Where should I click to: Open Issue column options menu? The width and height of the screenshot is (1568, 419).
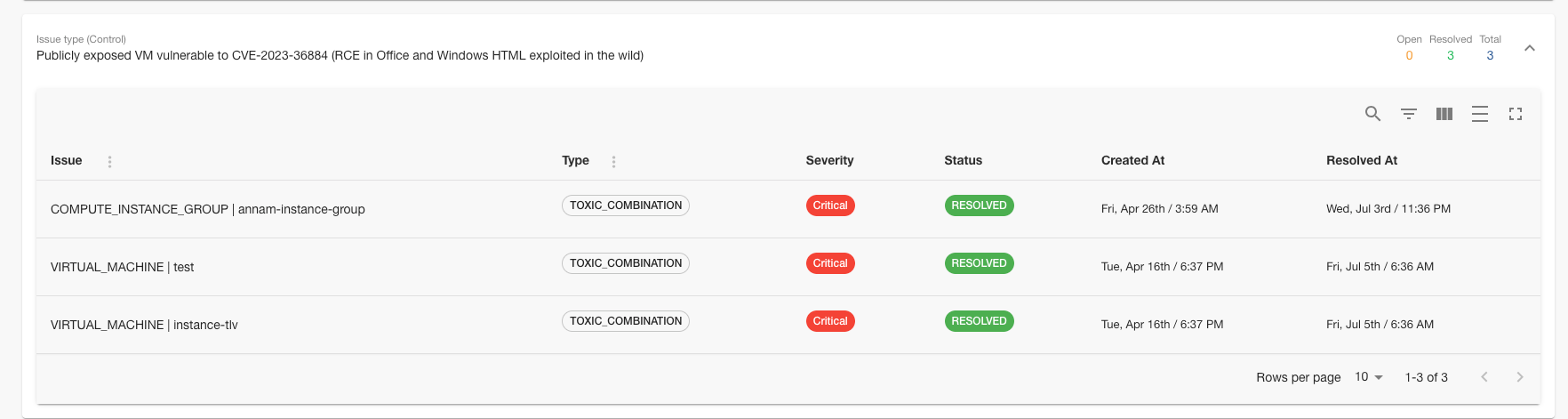point(109,161)
